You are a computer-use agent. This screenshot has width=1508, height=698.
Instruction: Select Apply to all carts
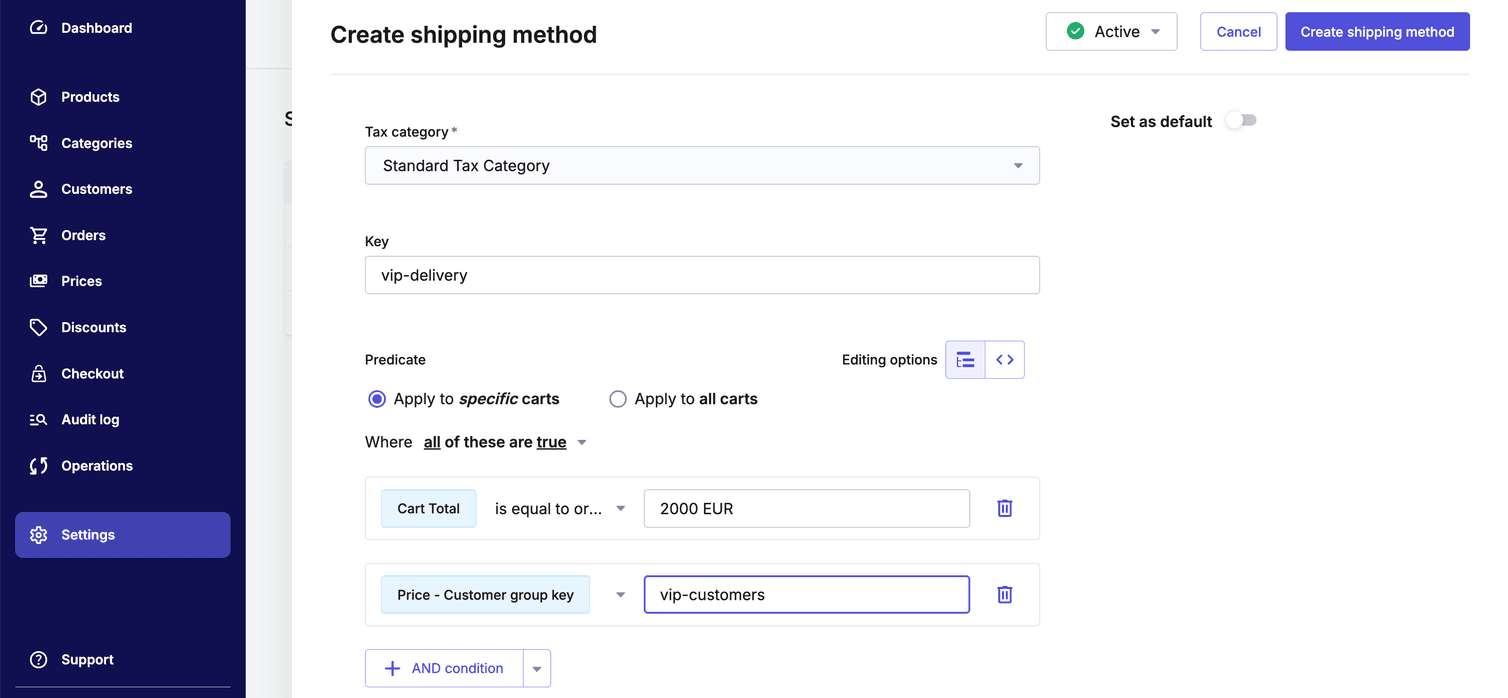[x=618, y=398]
